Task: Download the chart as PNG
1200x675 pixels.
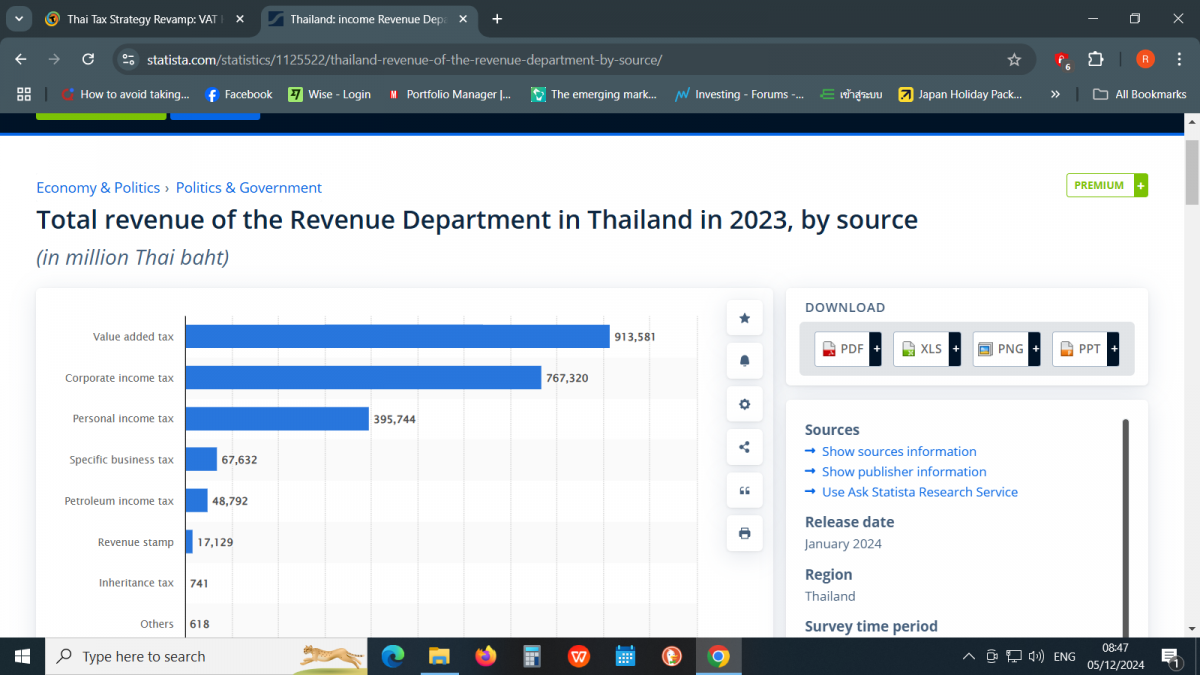Action: pos(1007,349)
